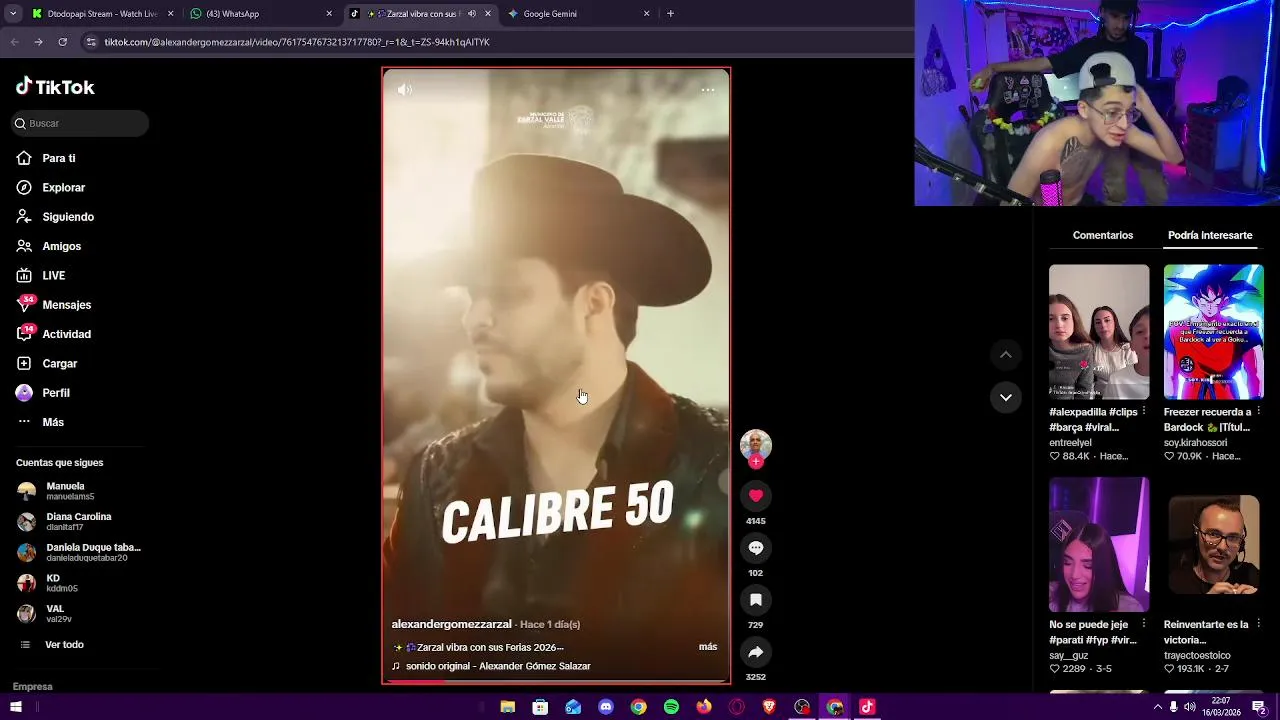Focus the Buscar search field

[80, 123]
